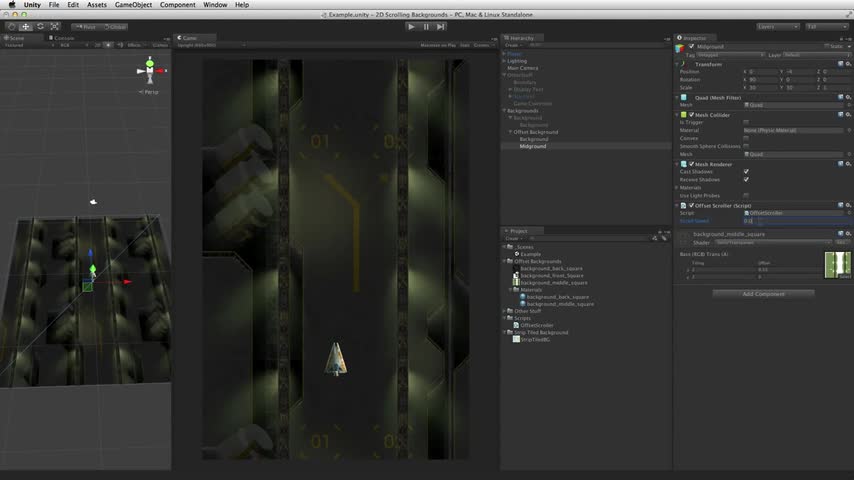
Task: Toggle scene audio speaker icon
Action: [119, 45]
